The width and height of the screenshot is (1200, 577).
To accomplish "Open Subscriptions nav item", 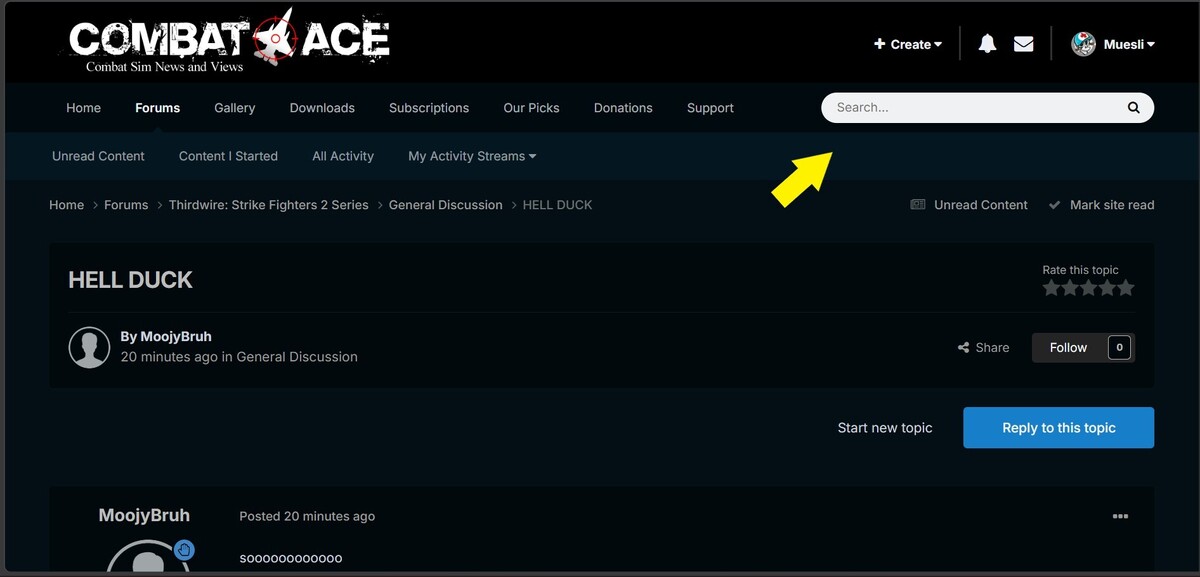I will click(429, 108).
